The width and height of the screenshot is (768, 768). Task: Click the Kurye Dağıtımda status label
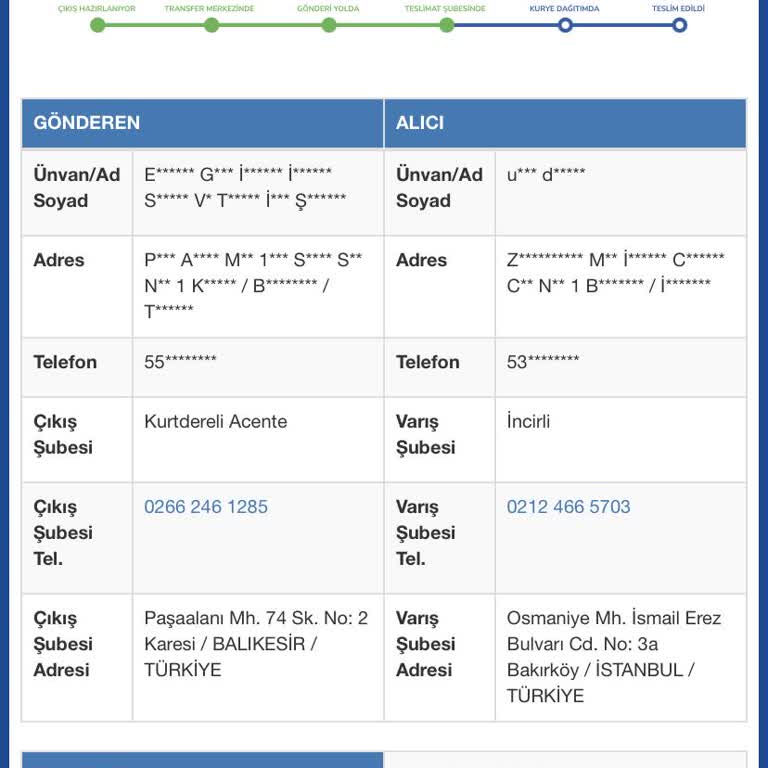click(x=564, y=8)
